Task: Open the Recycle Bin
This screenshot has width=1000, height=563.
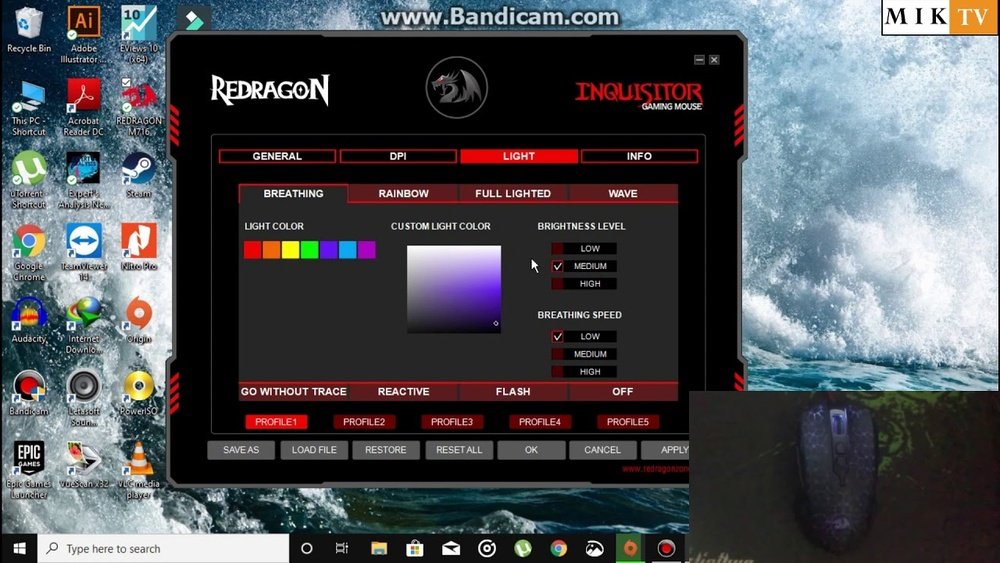Action: pos(29,25)
